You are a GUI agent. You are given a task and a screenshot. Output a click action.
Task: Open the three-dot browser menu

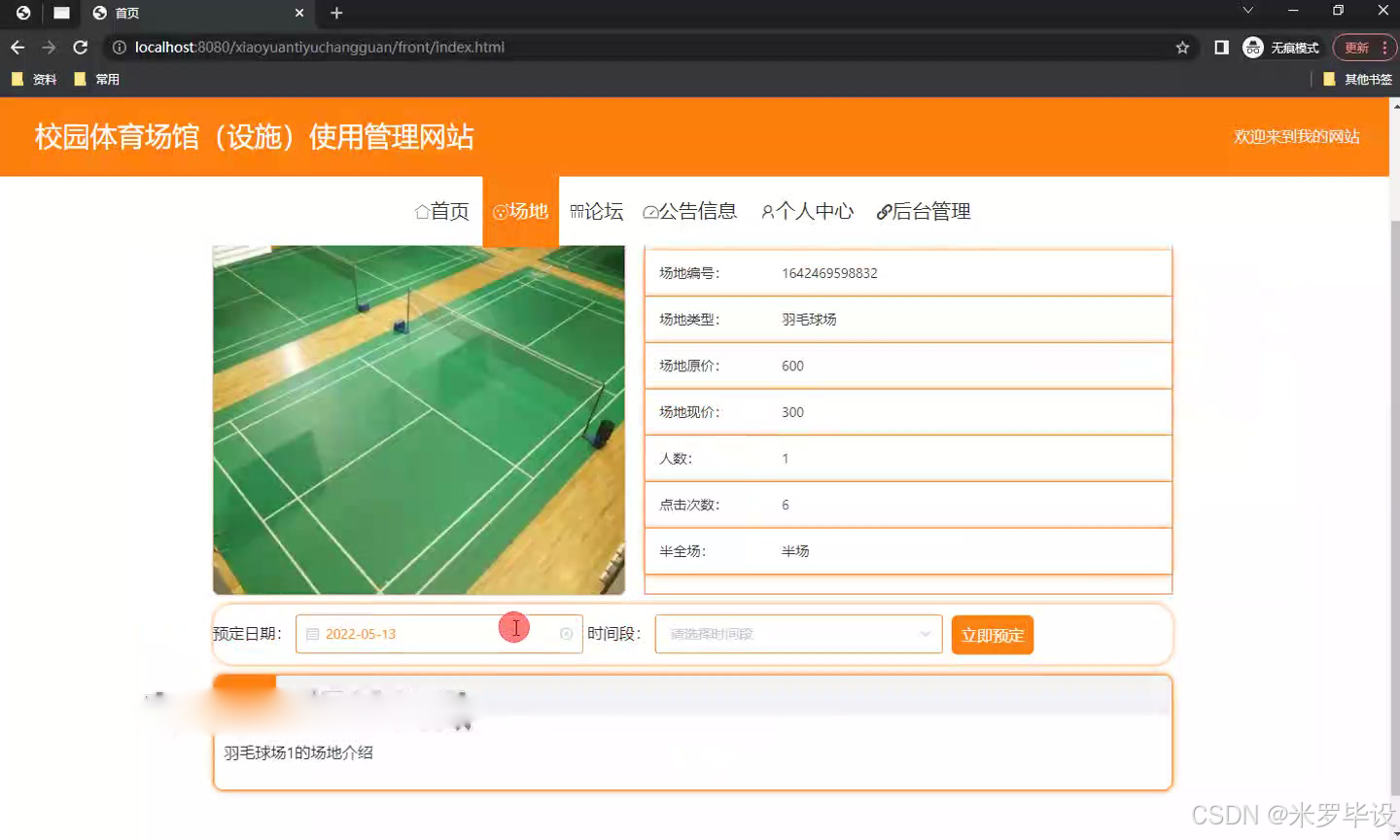(x=1384, y=47)
